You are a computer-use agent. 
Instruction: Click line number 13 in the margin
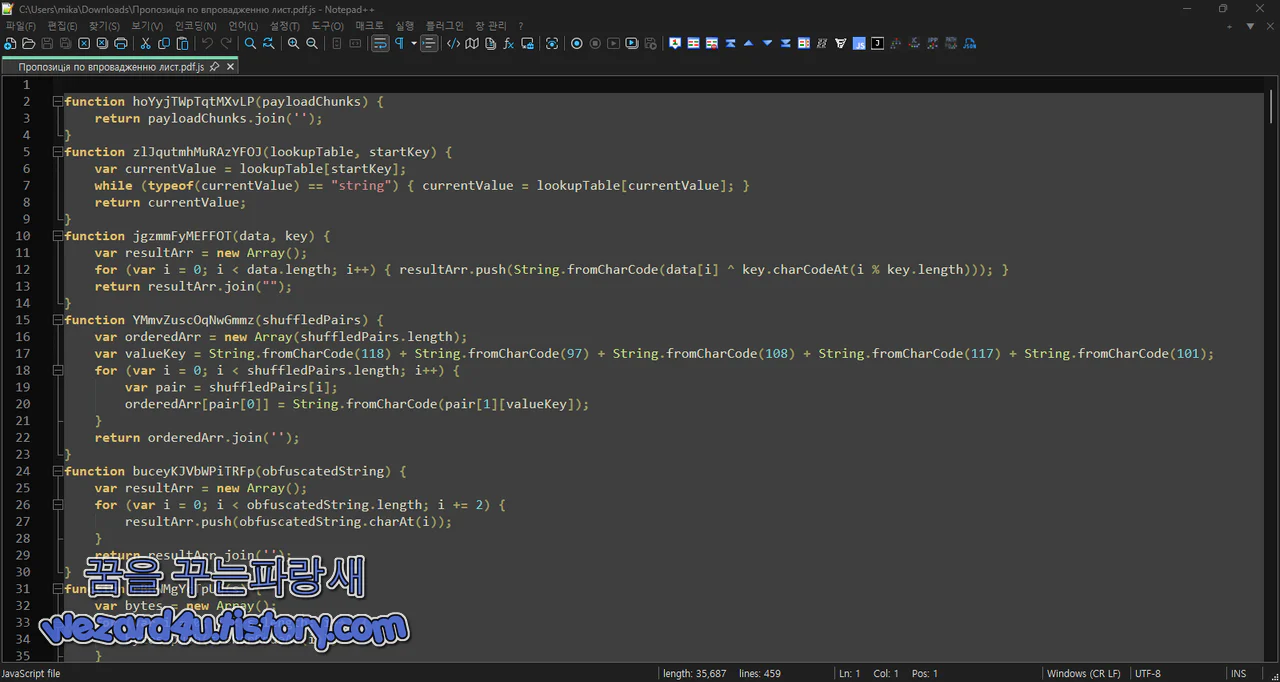24,286
